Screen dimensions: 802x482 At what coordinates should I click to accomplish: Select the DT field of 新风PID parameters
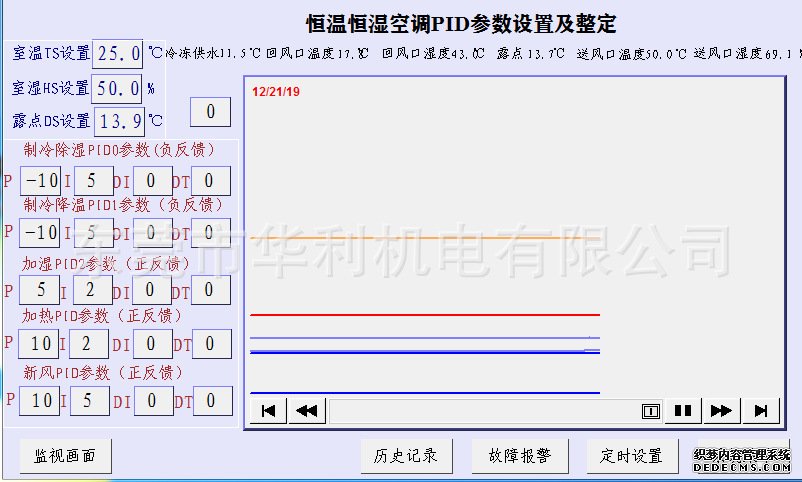tap(212, 401)
